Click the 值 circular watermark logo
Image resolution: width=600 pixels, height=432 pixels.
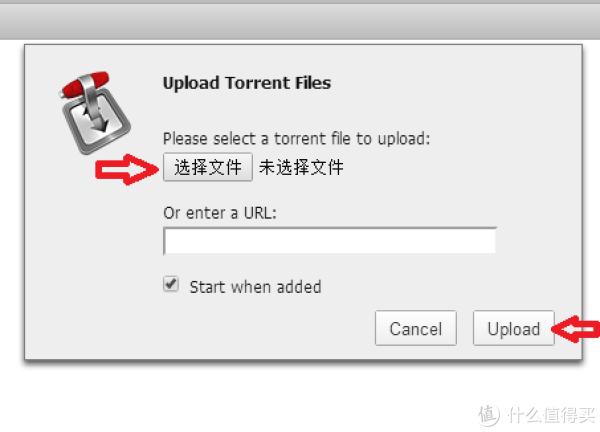(489, 415)
